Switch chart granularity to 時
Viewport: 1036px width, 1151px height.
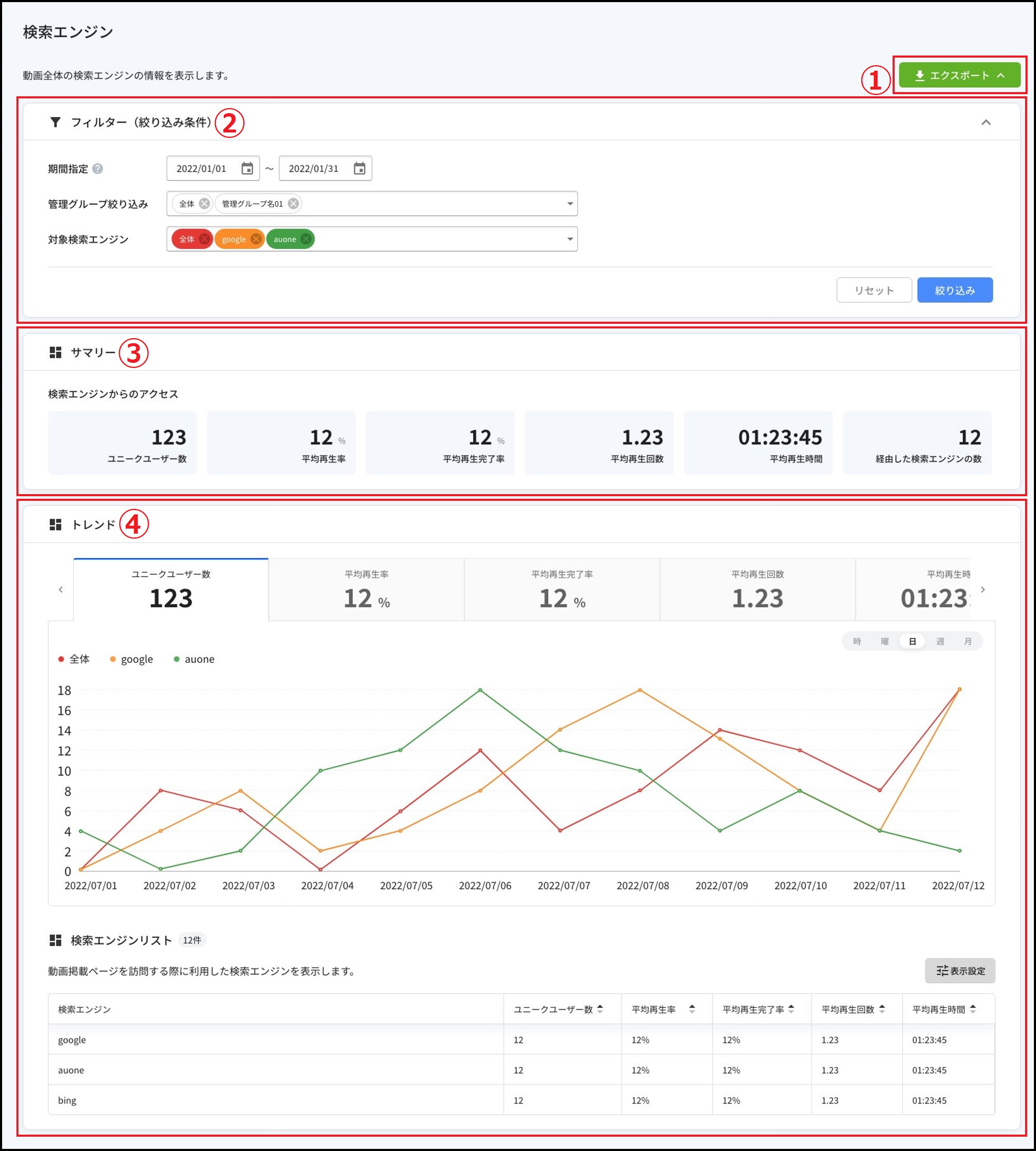(x=857, y=641)
